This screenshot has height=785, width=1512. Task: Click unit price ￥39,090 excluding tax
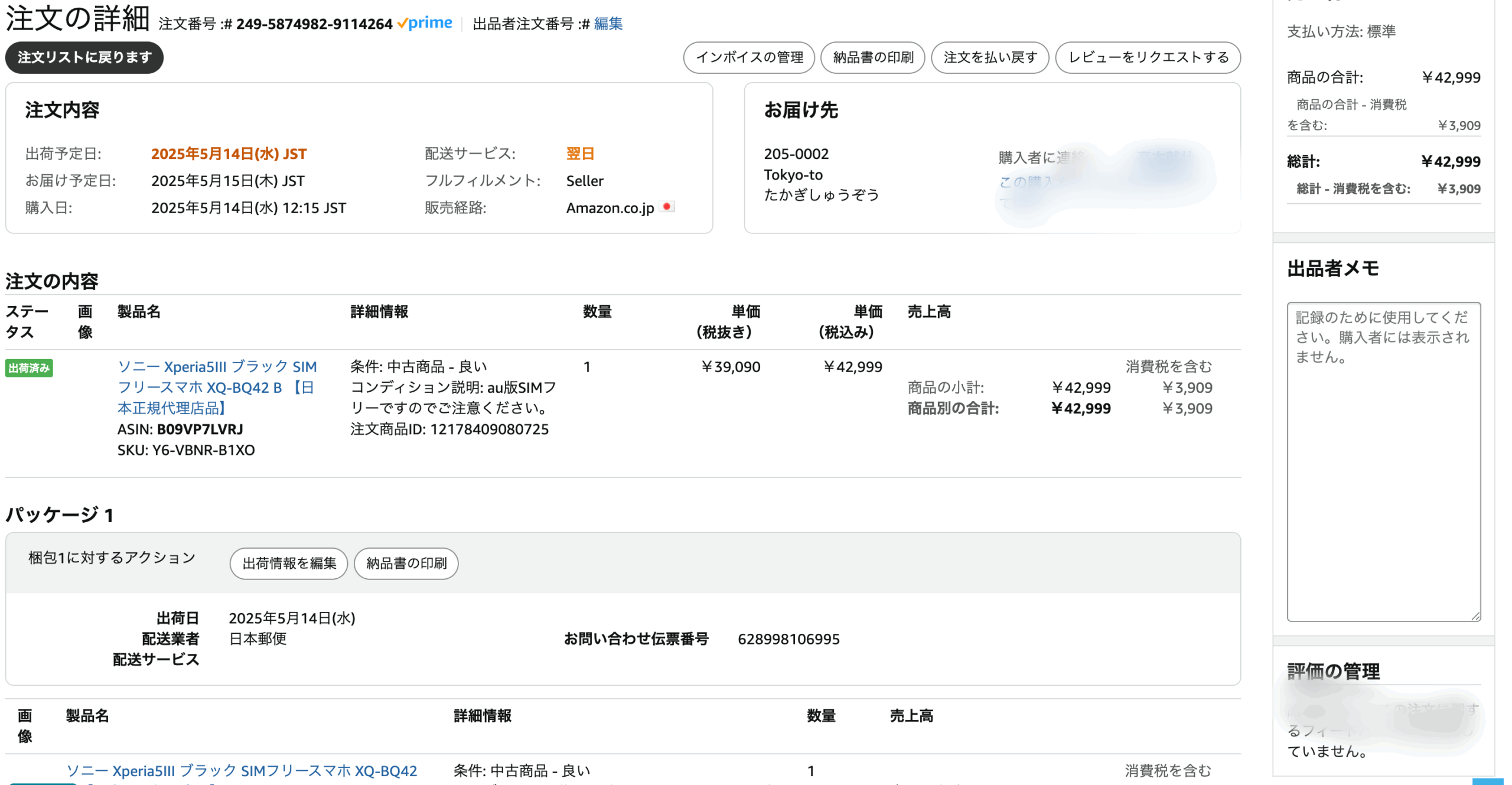(731, 367)
